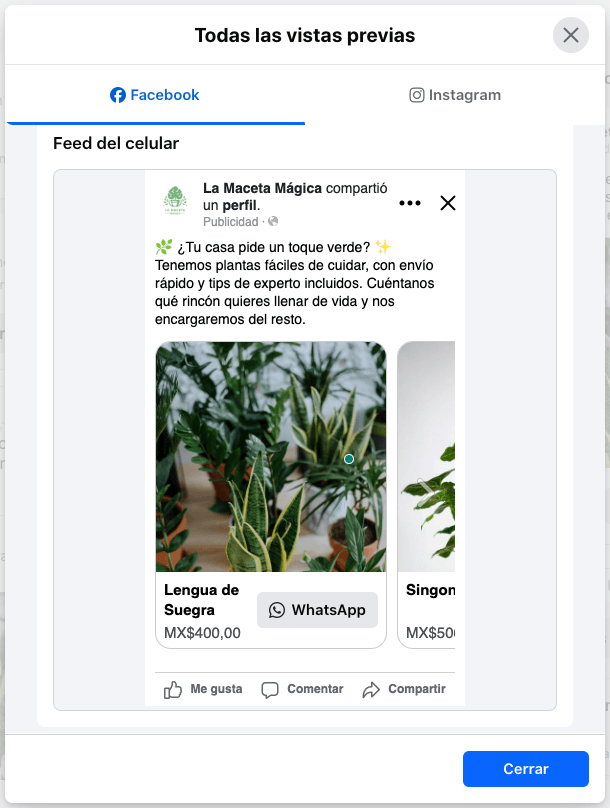Click the WhatsApp icon on the call-to-action

point(277,609)
